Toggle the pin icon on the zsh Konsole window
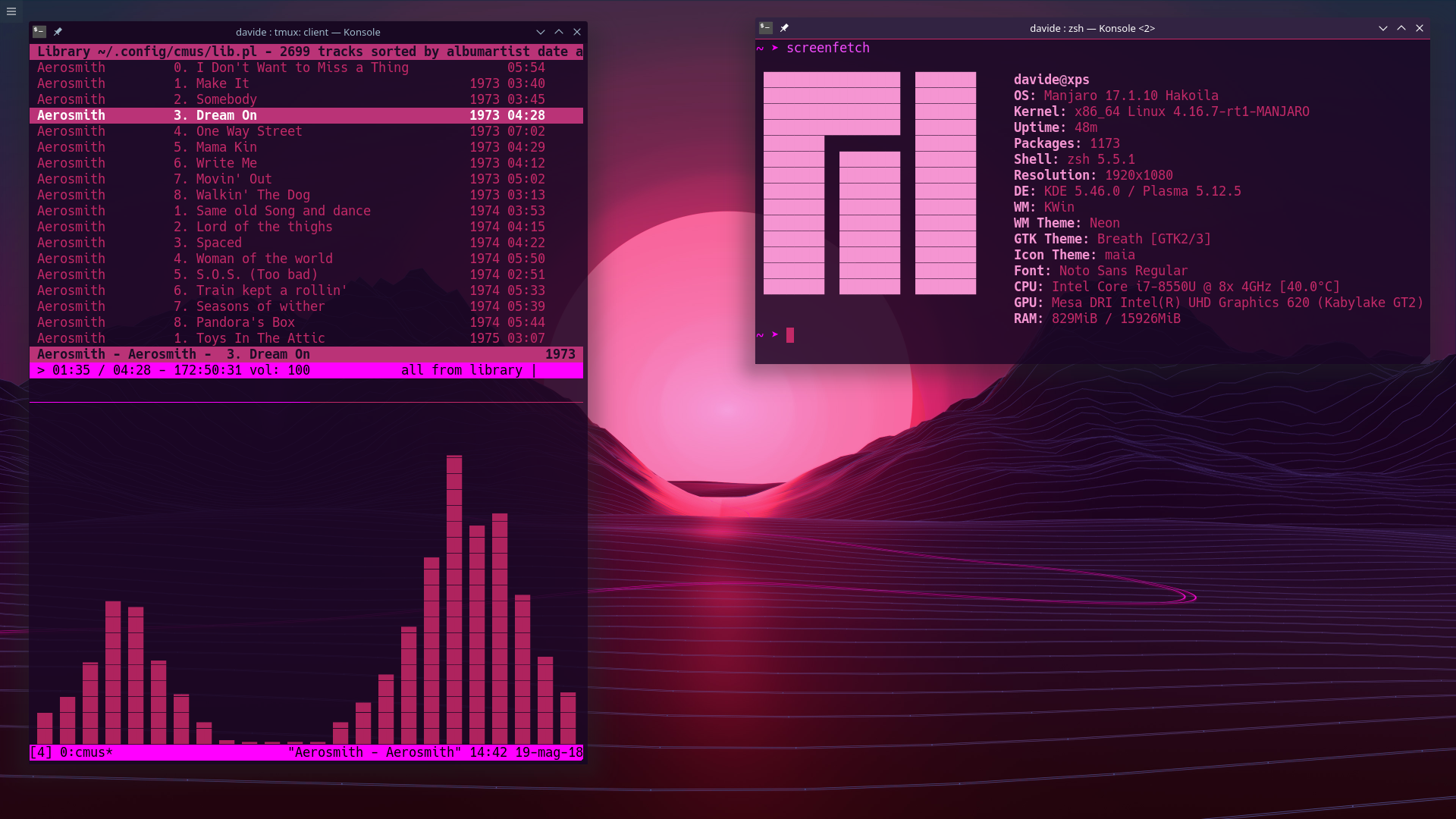 tap(785, 28)
